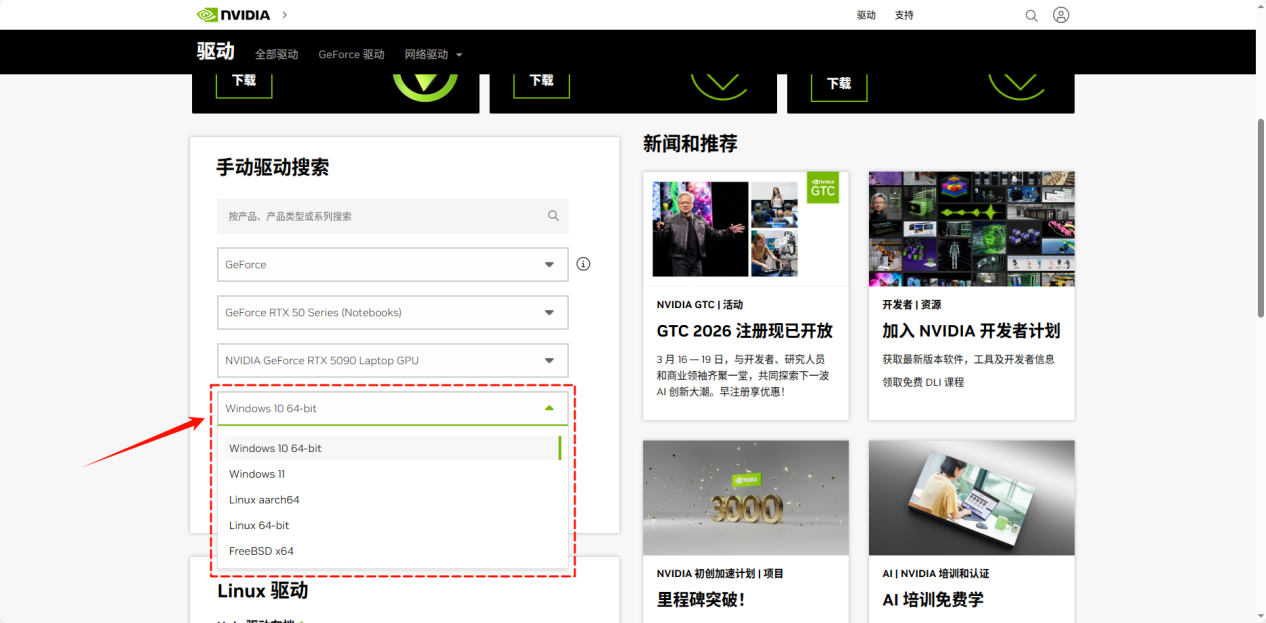1266x623 pixels.
Task: Click the magnifier icon in driver search box
Action: point(553,216)
